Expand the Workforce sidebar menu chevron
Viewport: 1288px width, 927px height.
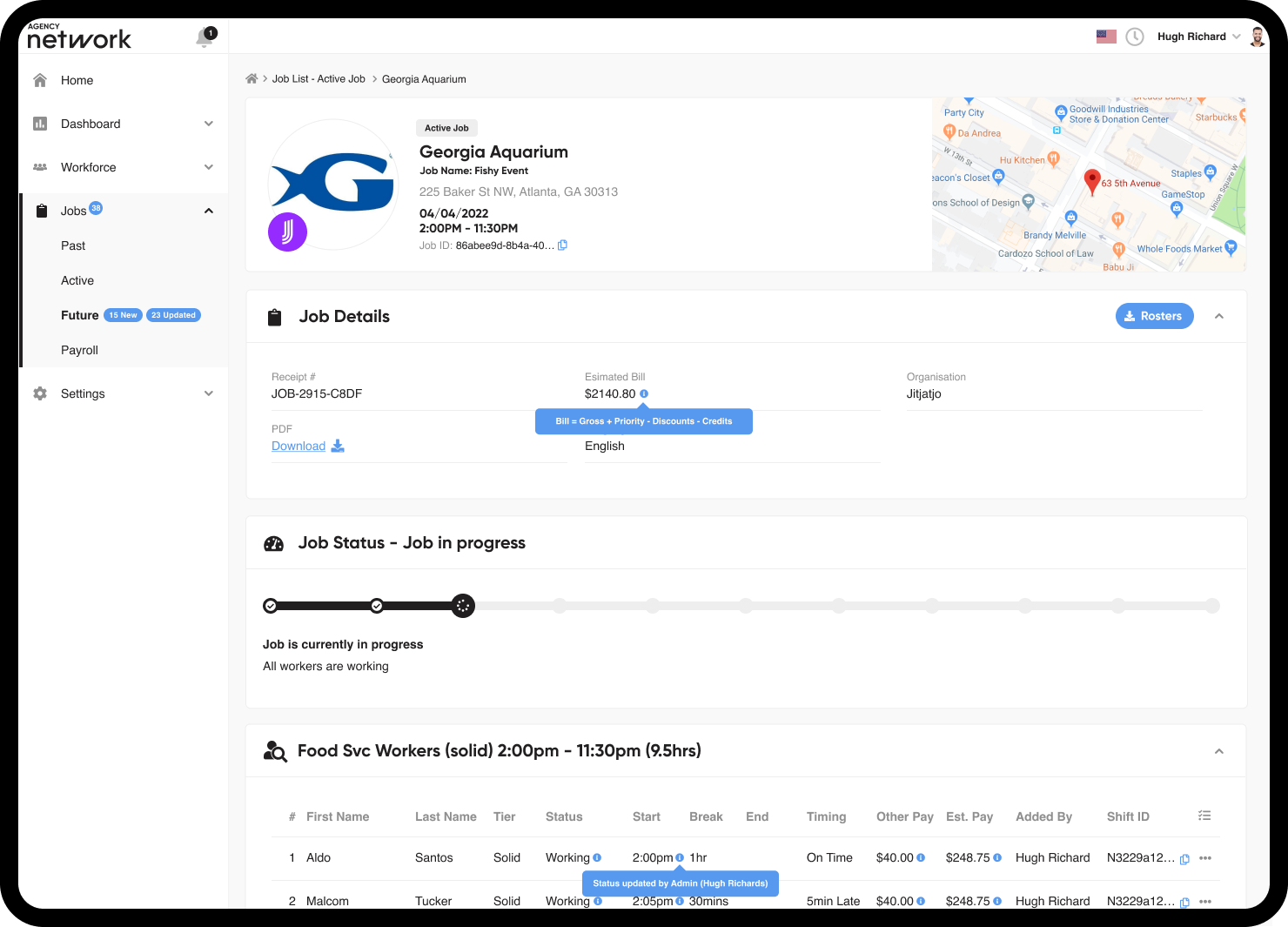(x=209, y=167)
